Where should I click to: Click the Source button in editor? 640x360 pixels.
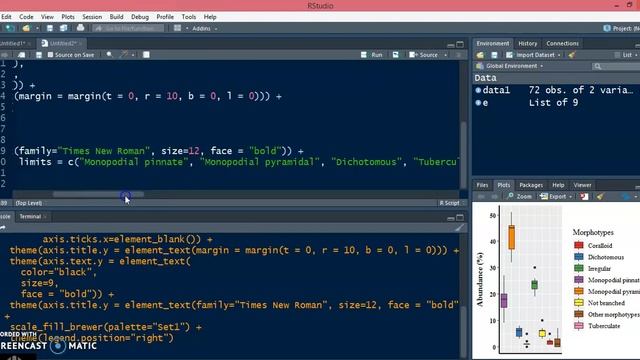click(423, 55)
